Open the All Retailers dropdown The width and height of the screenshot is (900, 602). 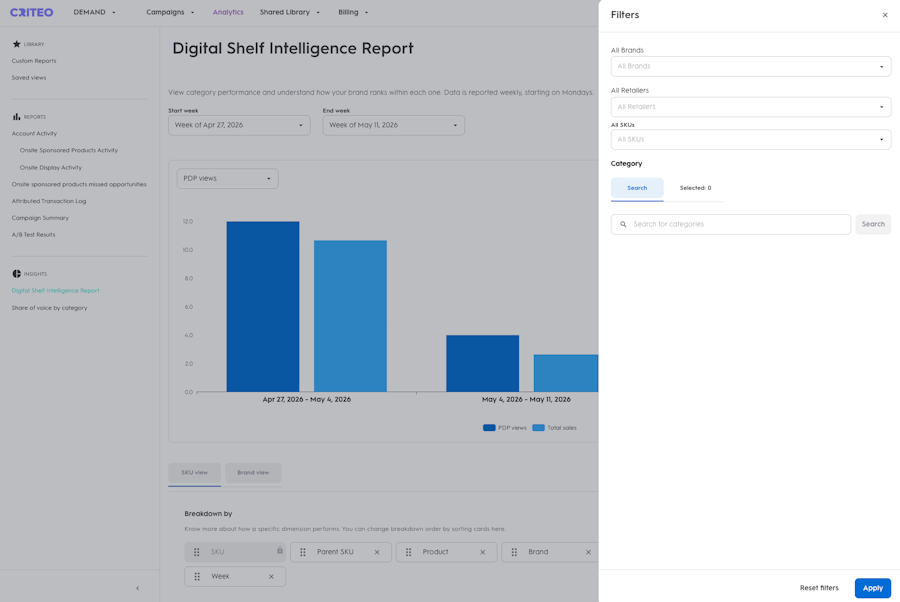(751, 107)
